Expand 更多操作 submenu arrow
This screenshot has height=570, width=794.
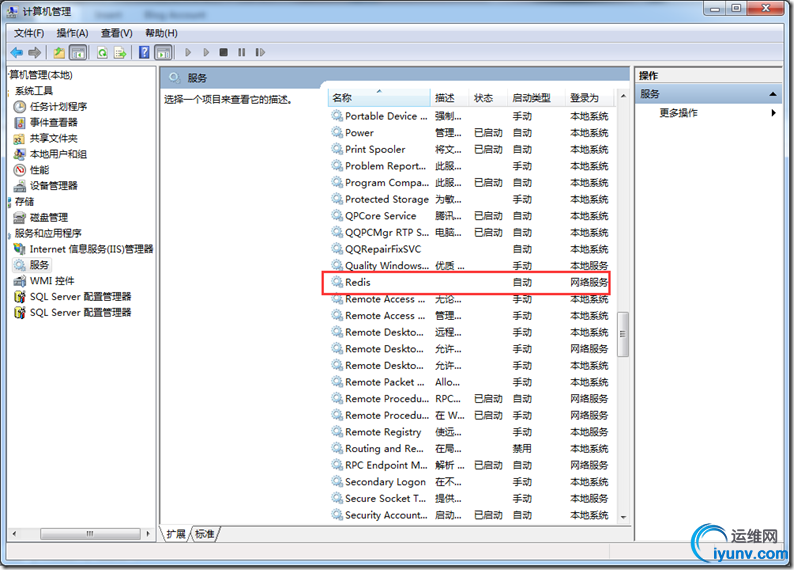[x=773, y=113]
